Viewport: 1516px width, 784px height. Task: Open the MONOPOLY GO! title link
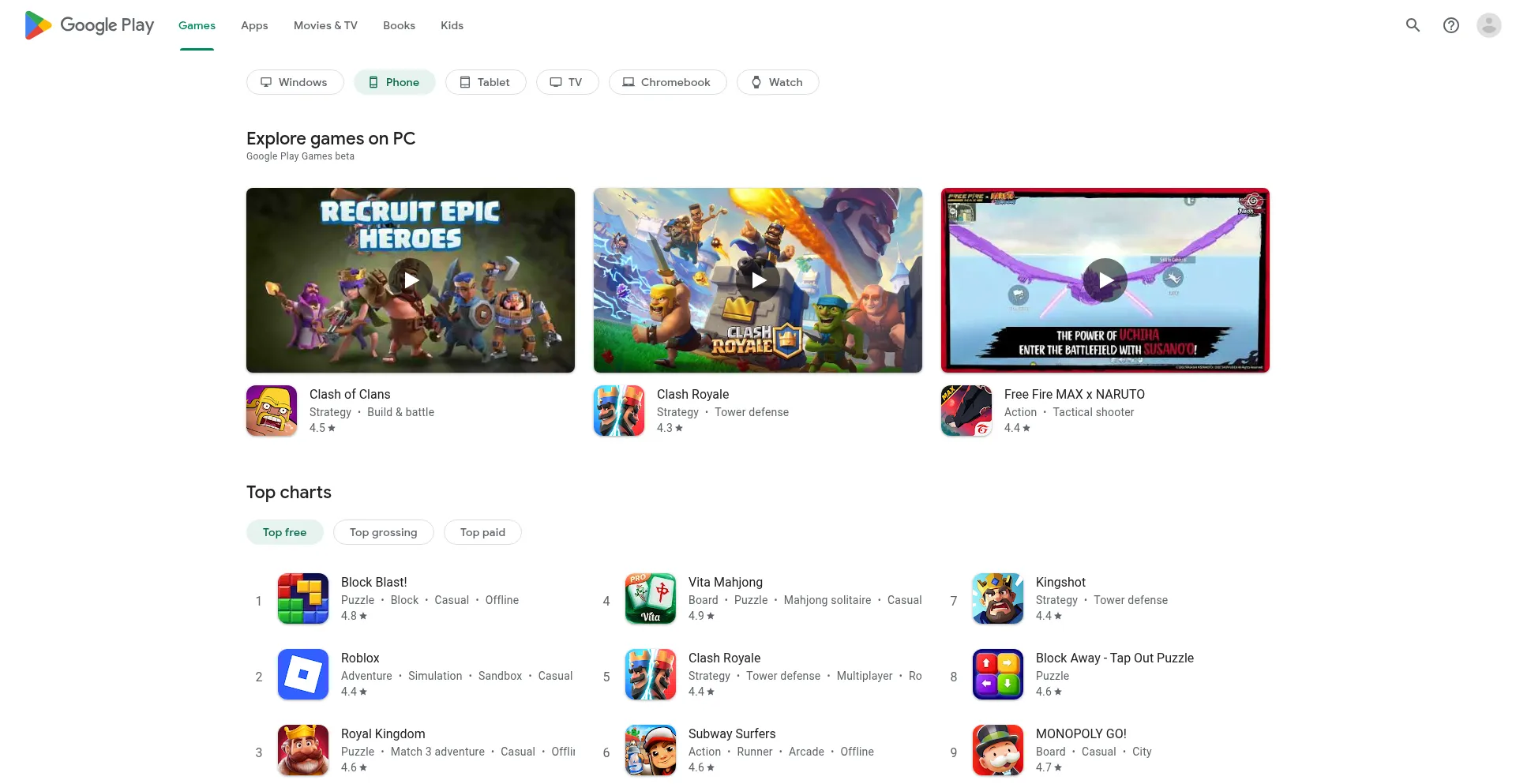pyautogui.click(x=1081, y=733)
